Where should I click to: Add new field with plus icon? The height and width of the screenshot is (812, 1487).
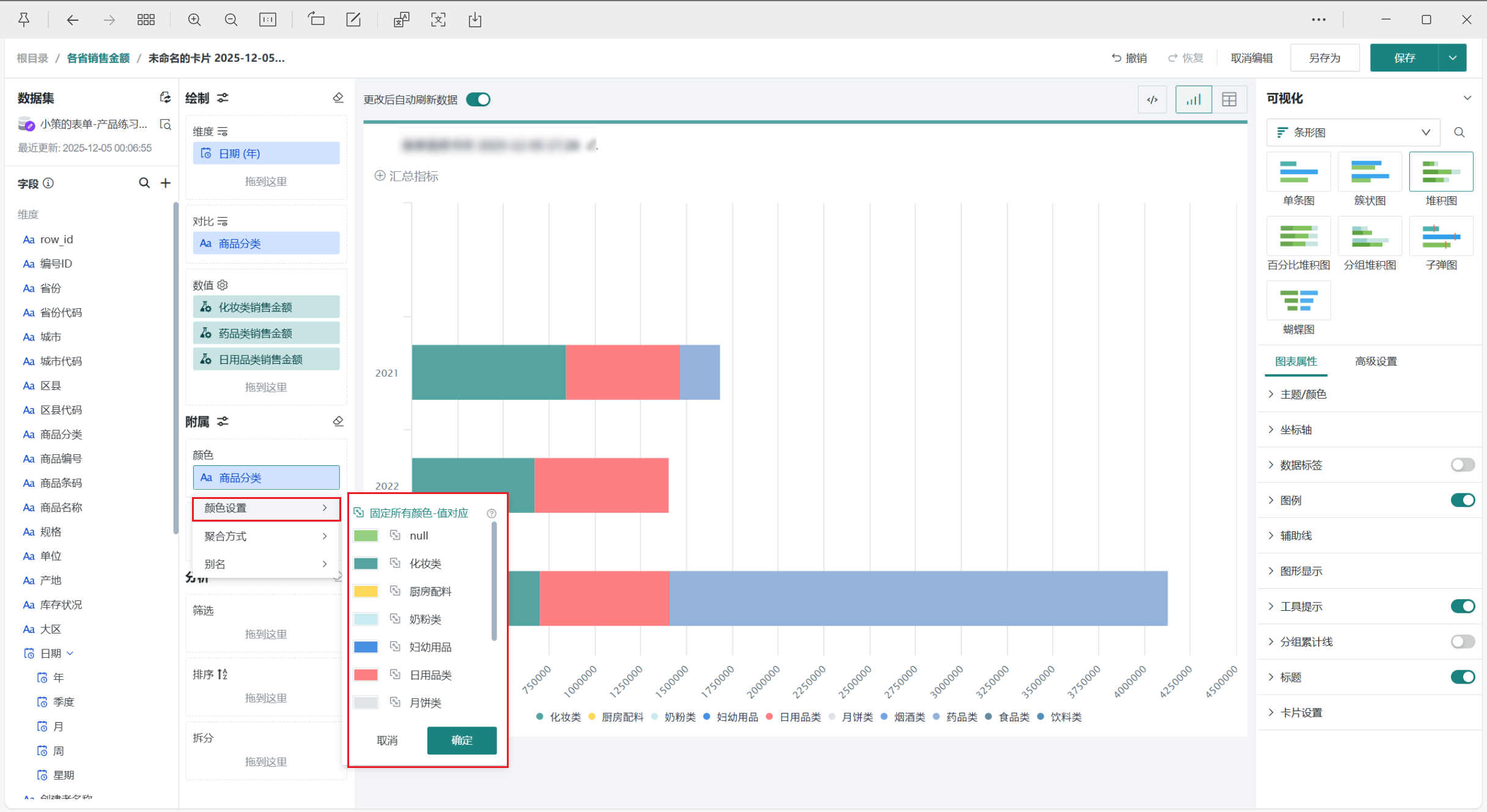tap(166, 183)
